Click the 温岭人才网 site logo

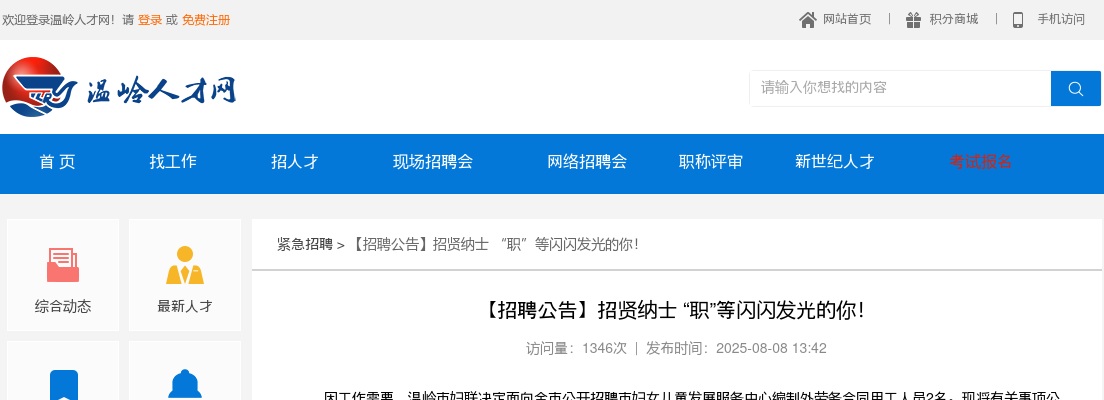(120, 89)
